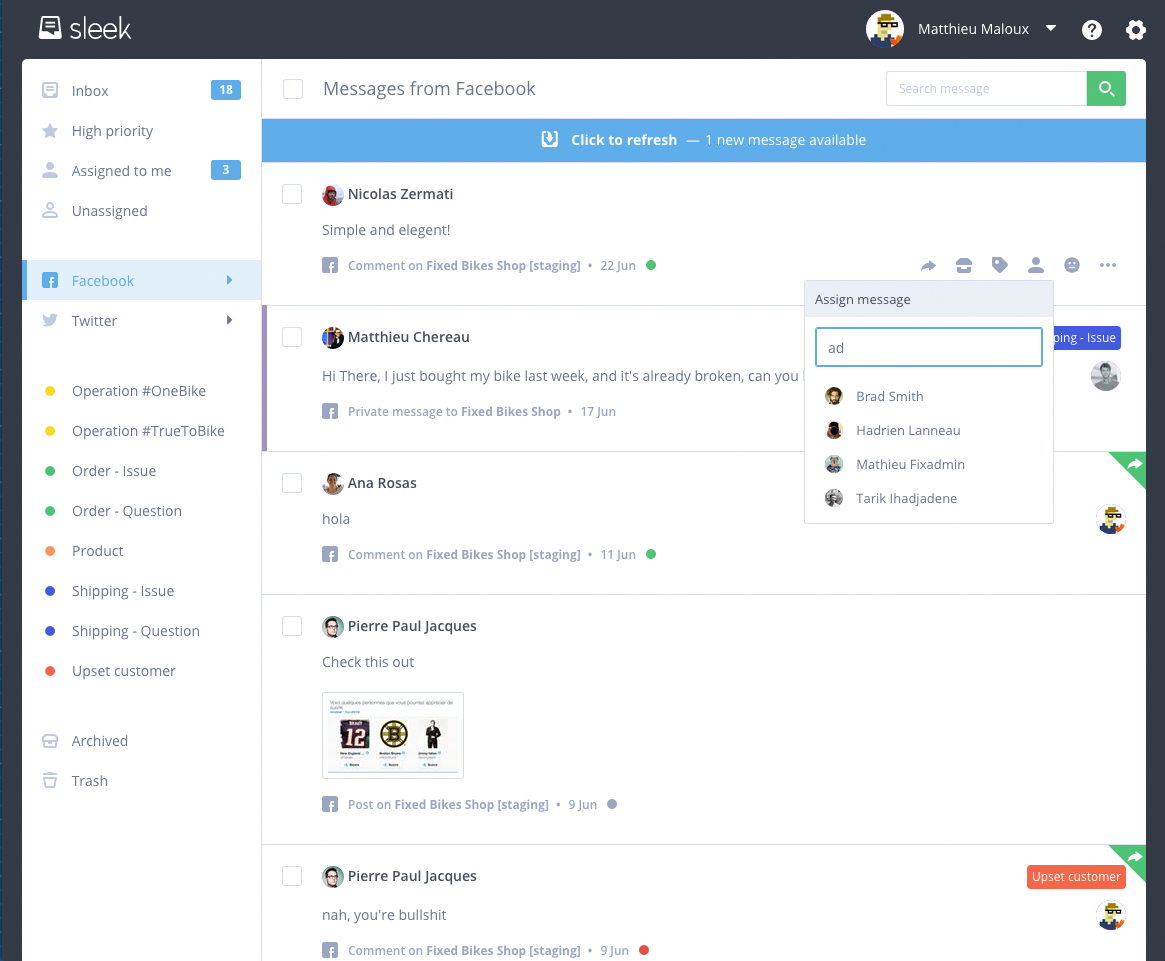Click Upset customer red label on message
The width and height of the screenshot is (1165, 961).
click(1076, 877)
